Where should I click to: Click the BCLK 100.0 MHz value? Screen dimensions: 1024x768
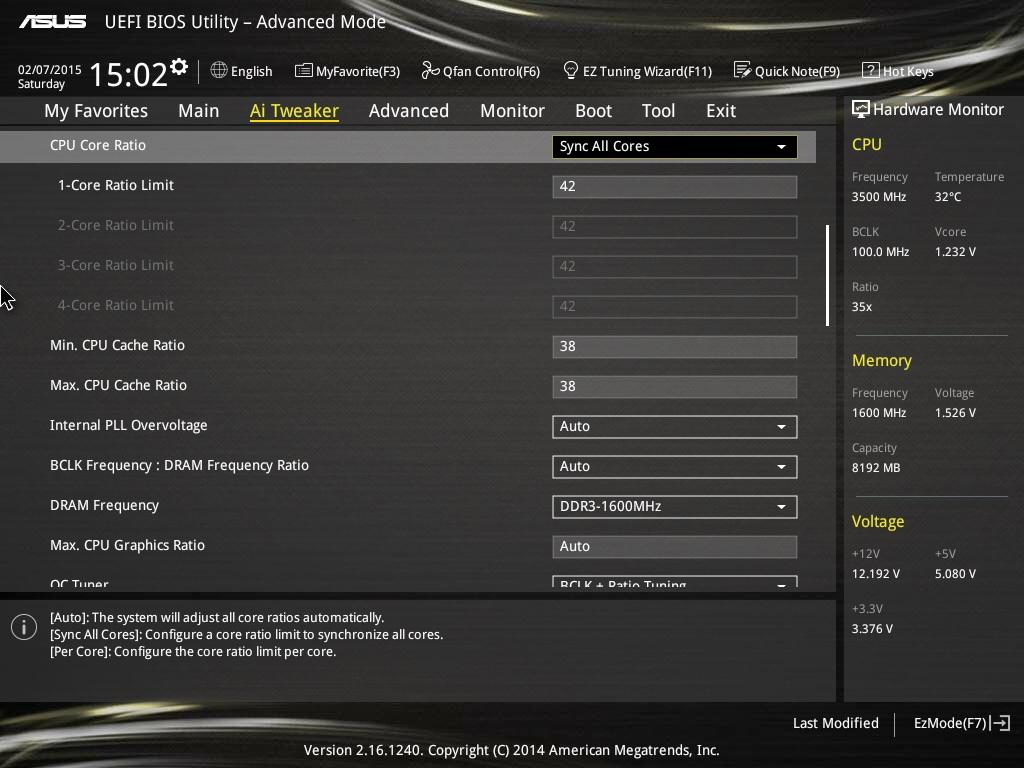point(880,251)
